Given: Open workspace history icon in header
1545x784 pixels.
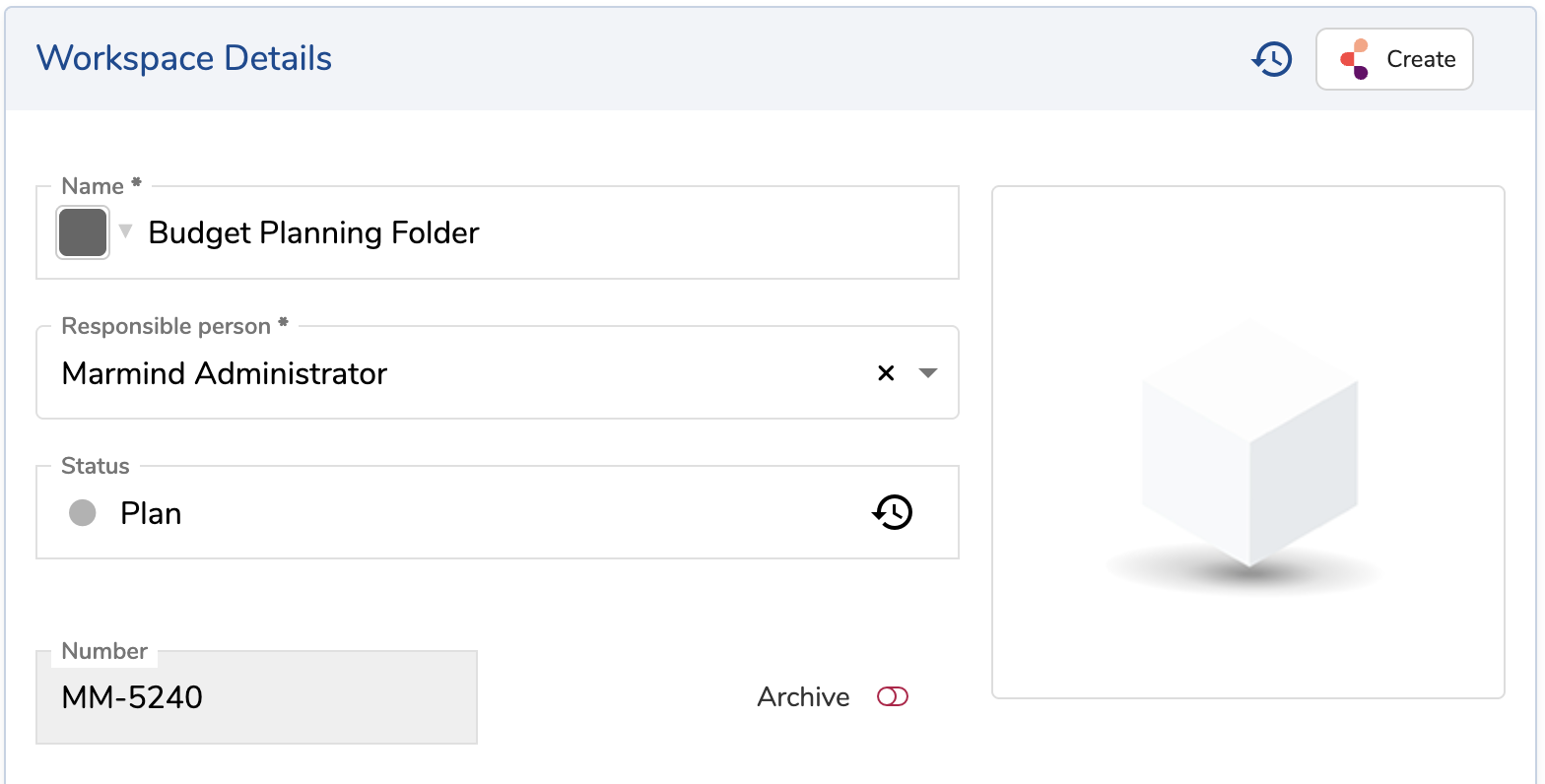Looking at the screenshot, I should pyautogui.click(x=1272, y=59).
